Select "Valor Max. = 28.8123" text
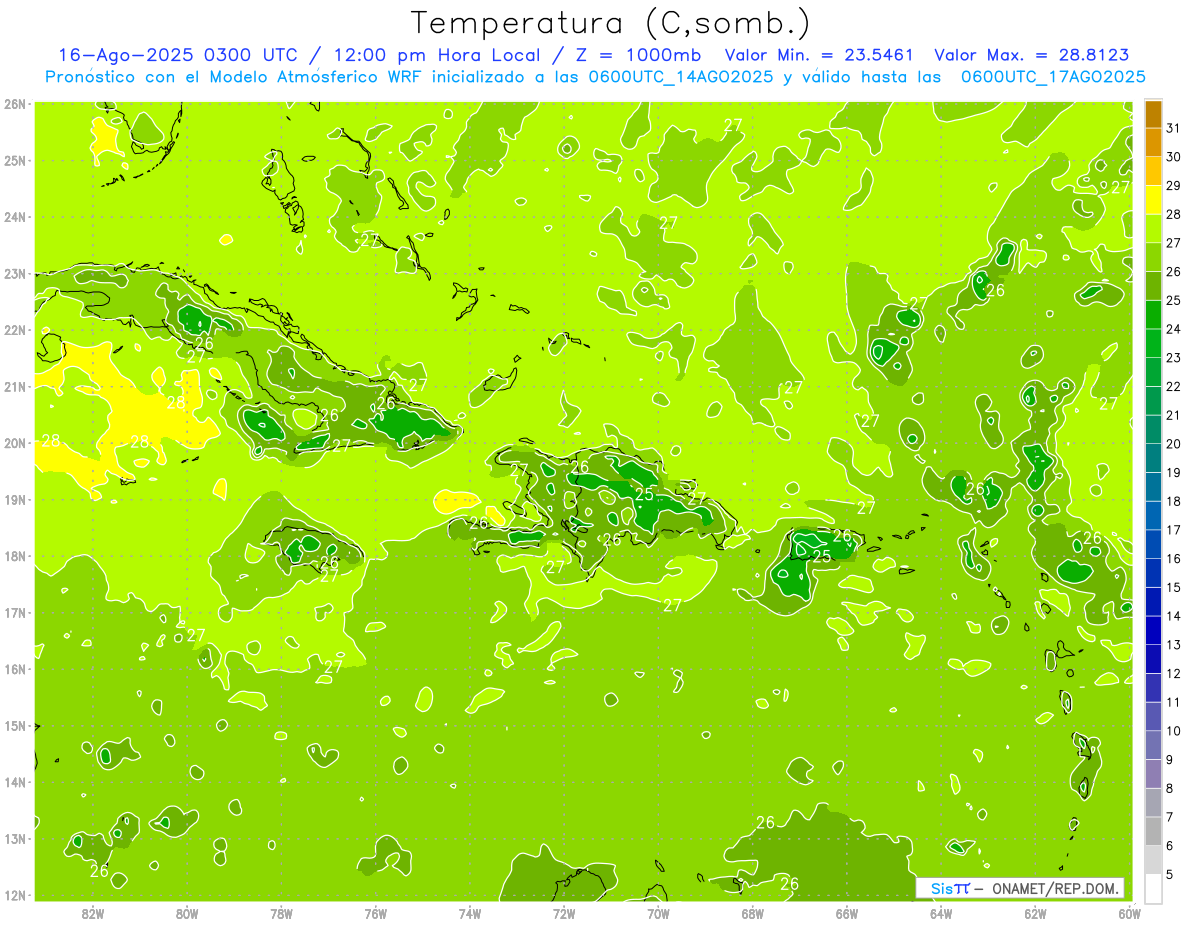 pyautogui.click(x=1031, y=55)
